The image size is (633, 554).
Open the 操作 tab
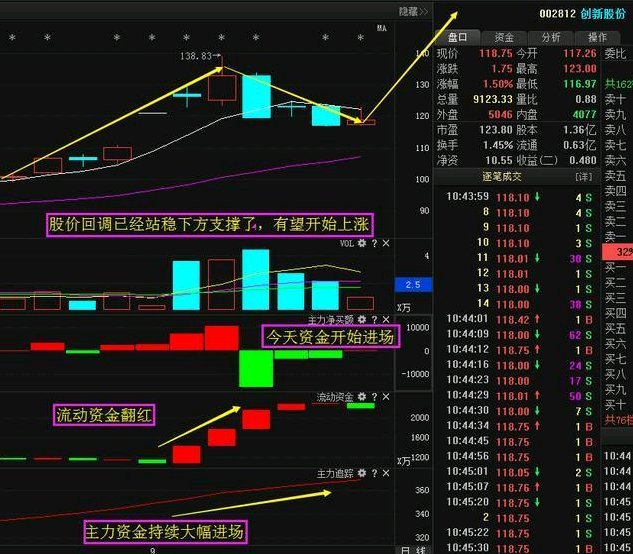[596, 37]
